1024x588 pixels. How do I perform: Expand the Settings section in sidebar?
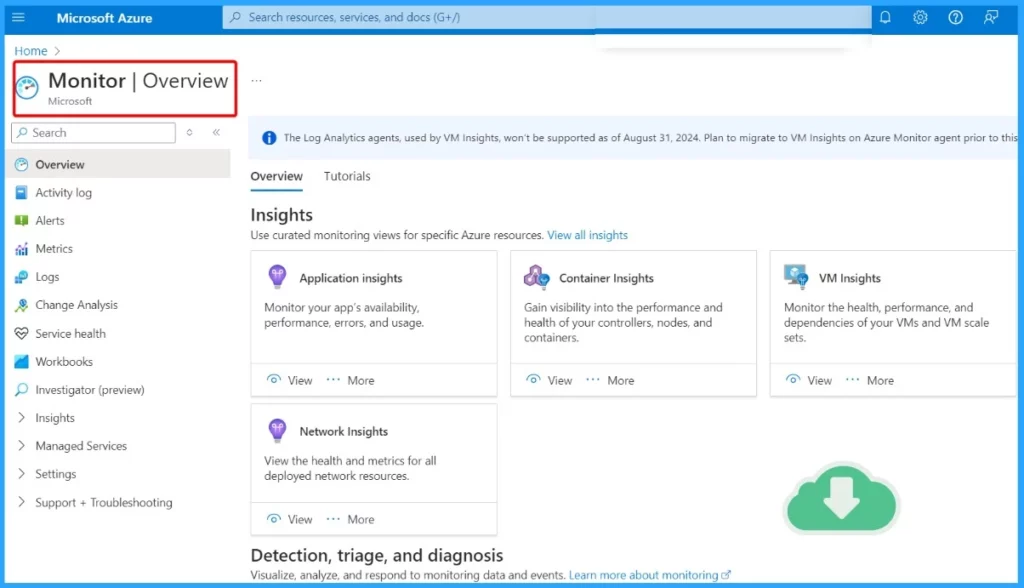point(22,474)
